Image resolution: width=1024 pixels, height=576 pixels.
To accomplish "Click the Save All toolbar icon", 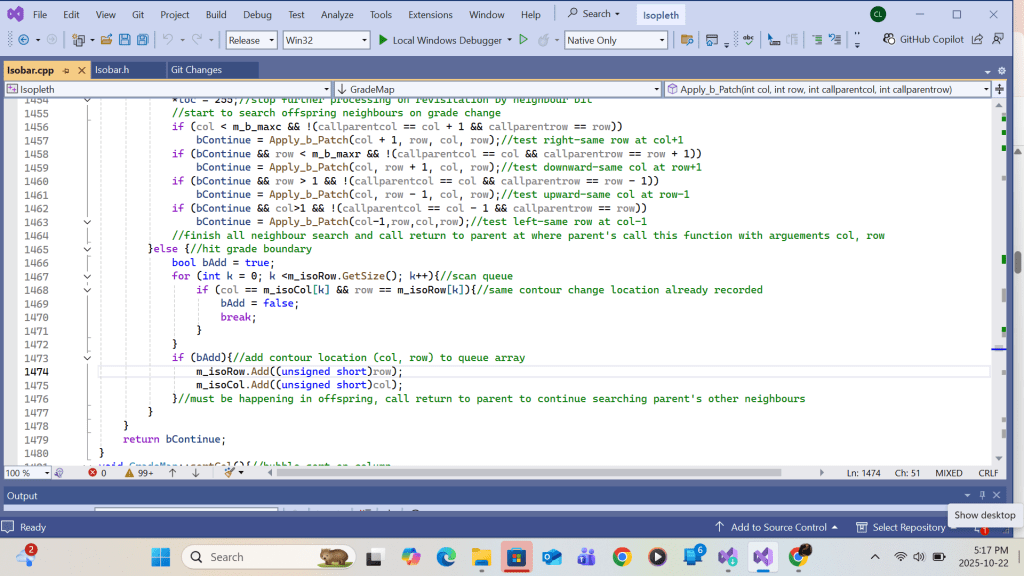I will pos(143,40).
